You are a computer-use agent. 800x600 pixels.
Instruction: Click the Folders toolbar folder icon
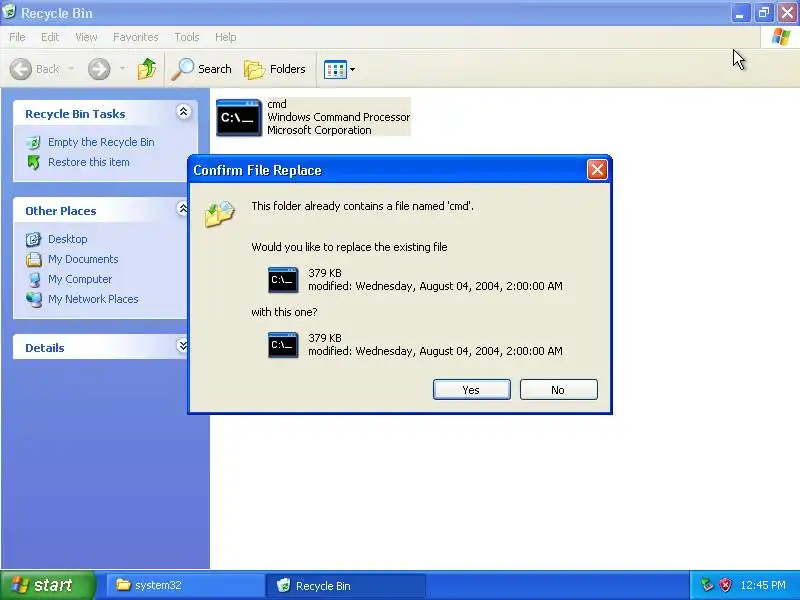[254, 70]
